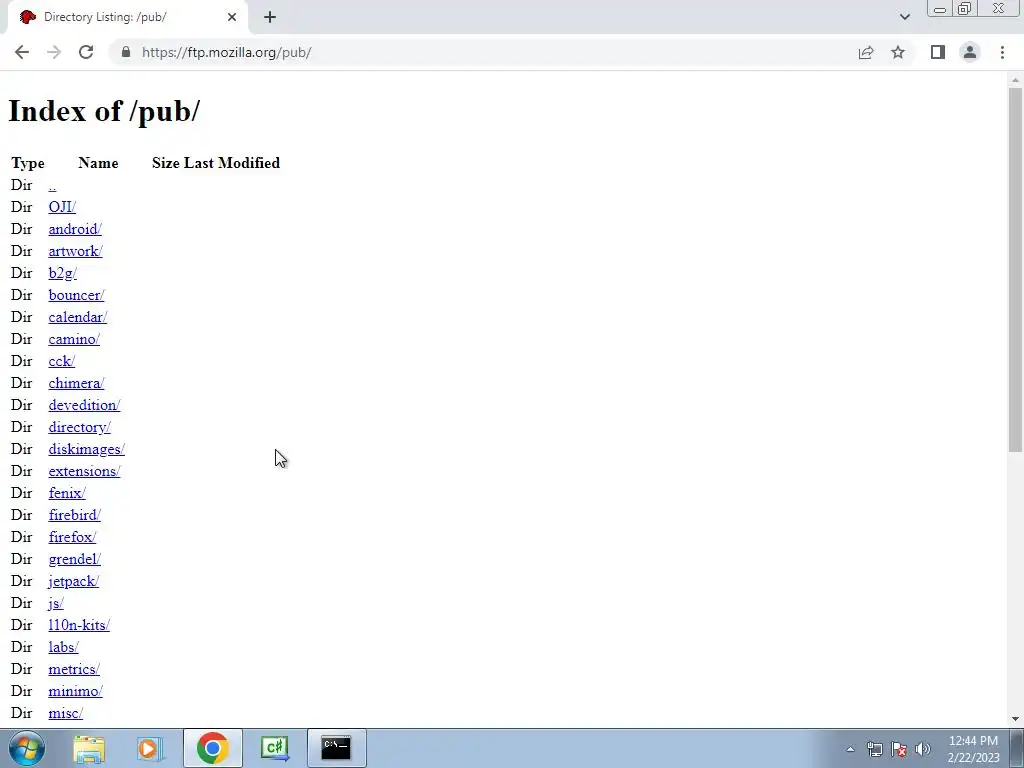Open the grendel/ folder
Screen dimensions: 1024x768
74,559
